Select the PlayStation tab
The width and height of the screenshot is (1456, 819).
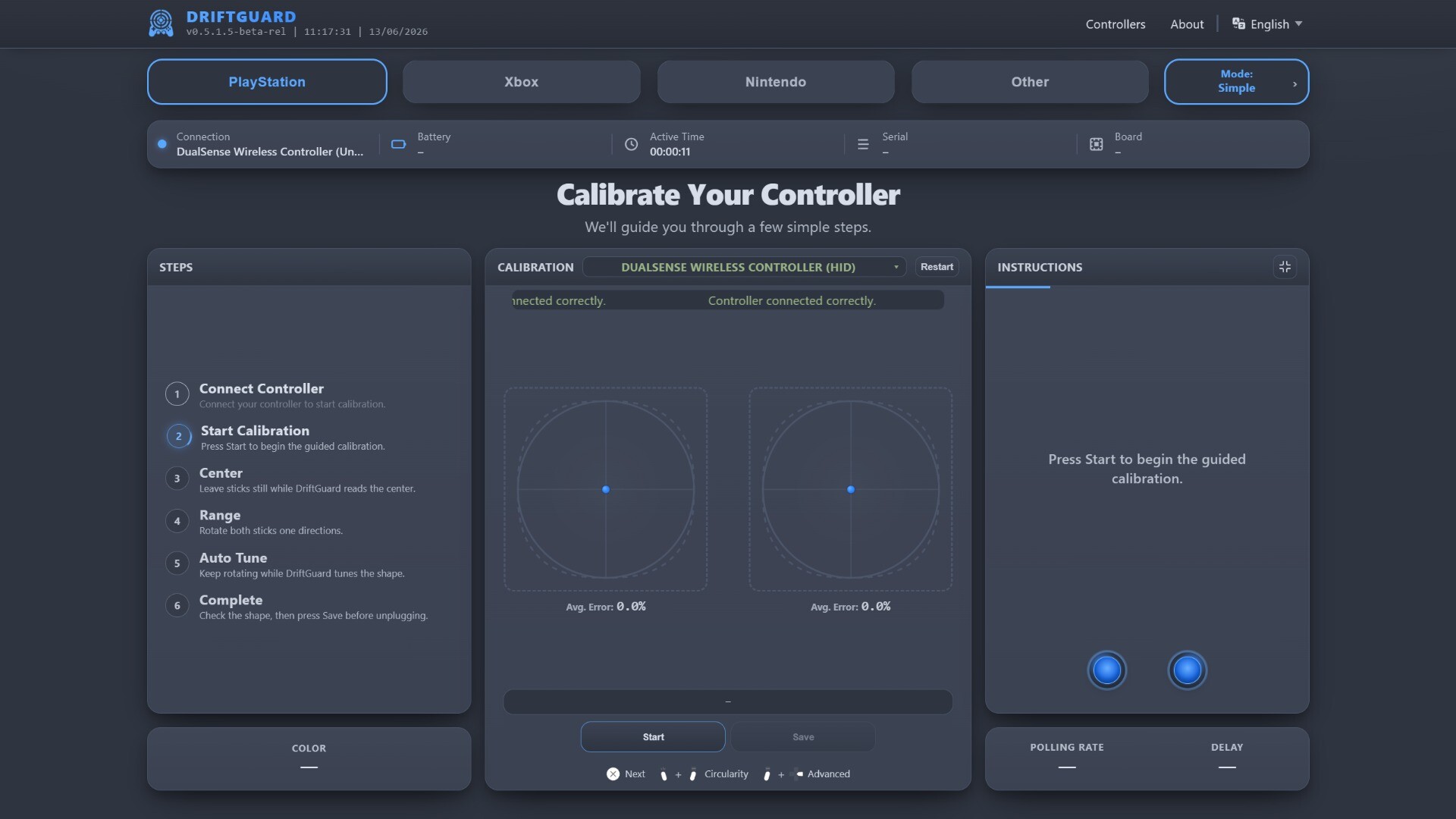(267, 81)
